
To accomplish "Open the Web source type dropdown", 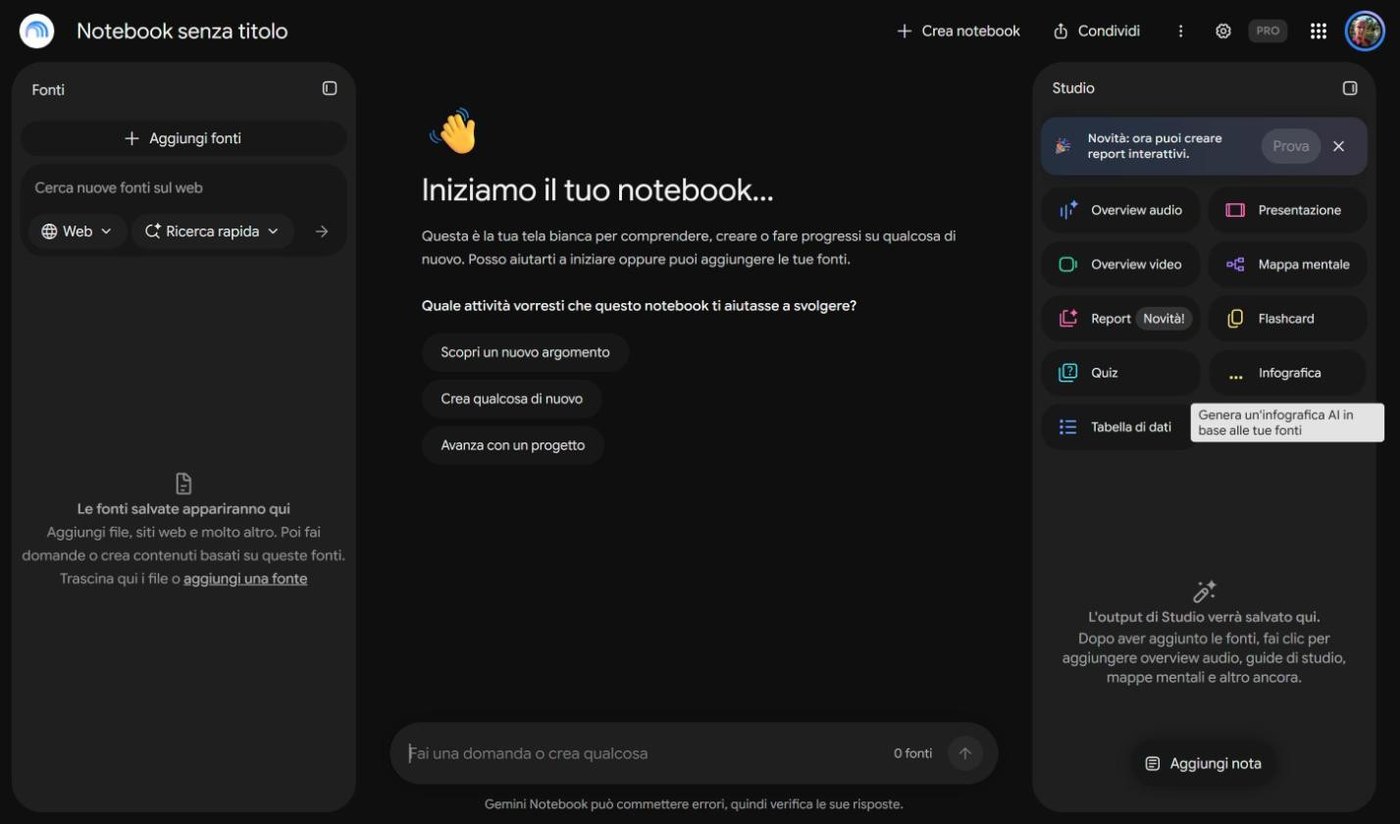I will (x=77, y=231).
